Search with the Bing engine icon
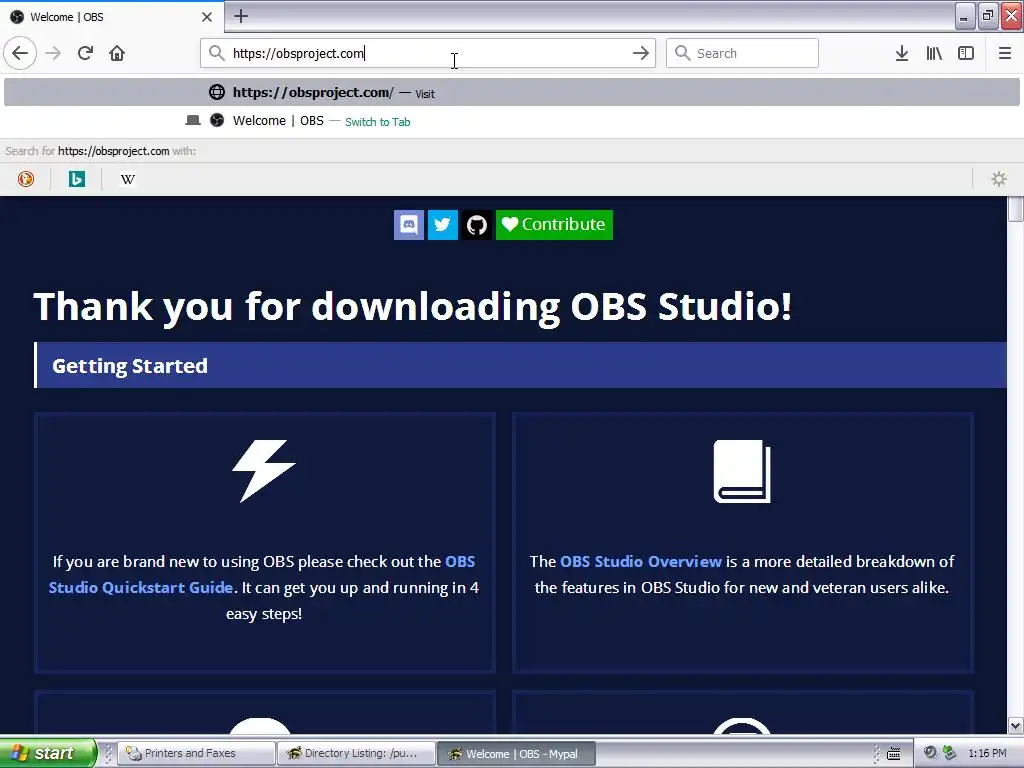 [76, 179]
